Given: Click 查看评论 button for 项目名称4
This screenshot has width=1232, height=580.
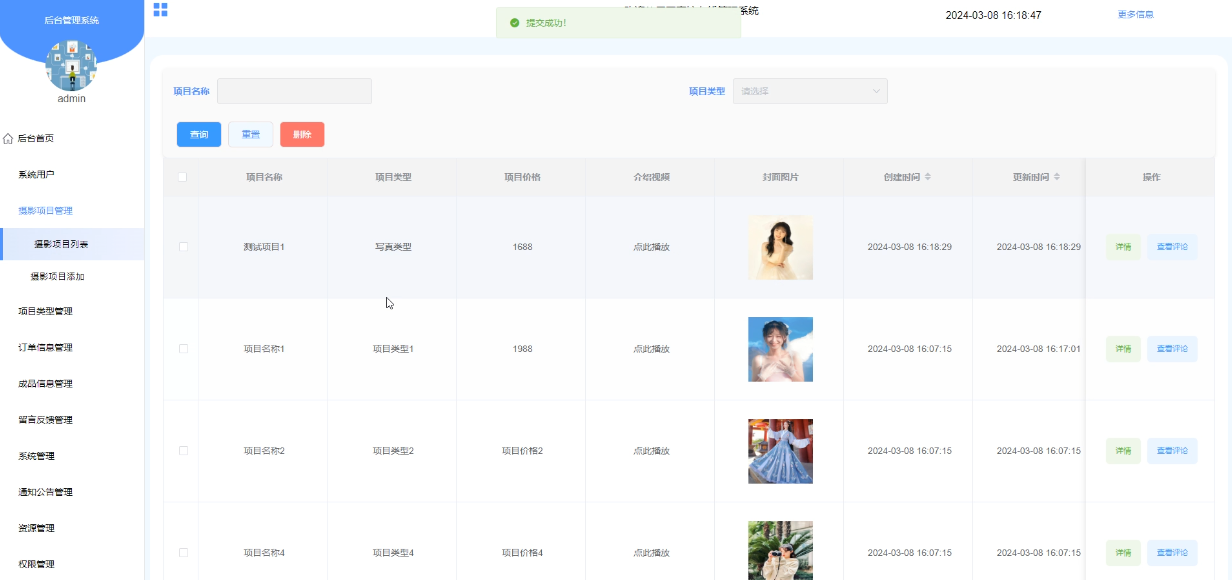Looking at the screenshot, I should (x=1172, y=553).
